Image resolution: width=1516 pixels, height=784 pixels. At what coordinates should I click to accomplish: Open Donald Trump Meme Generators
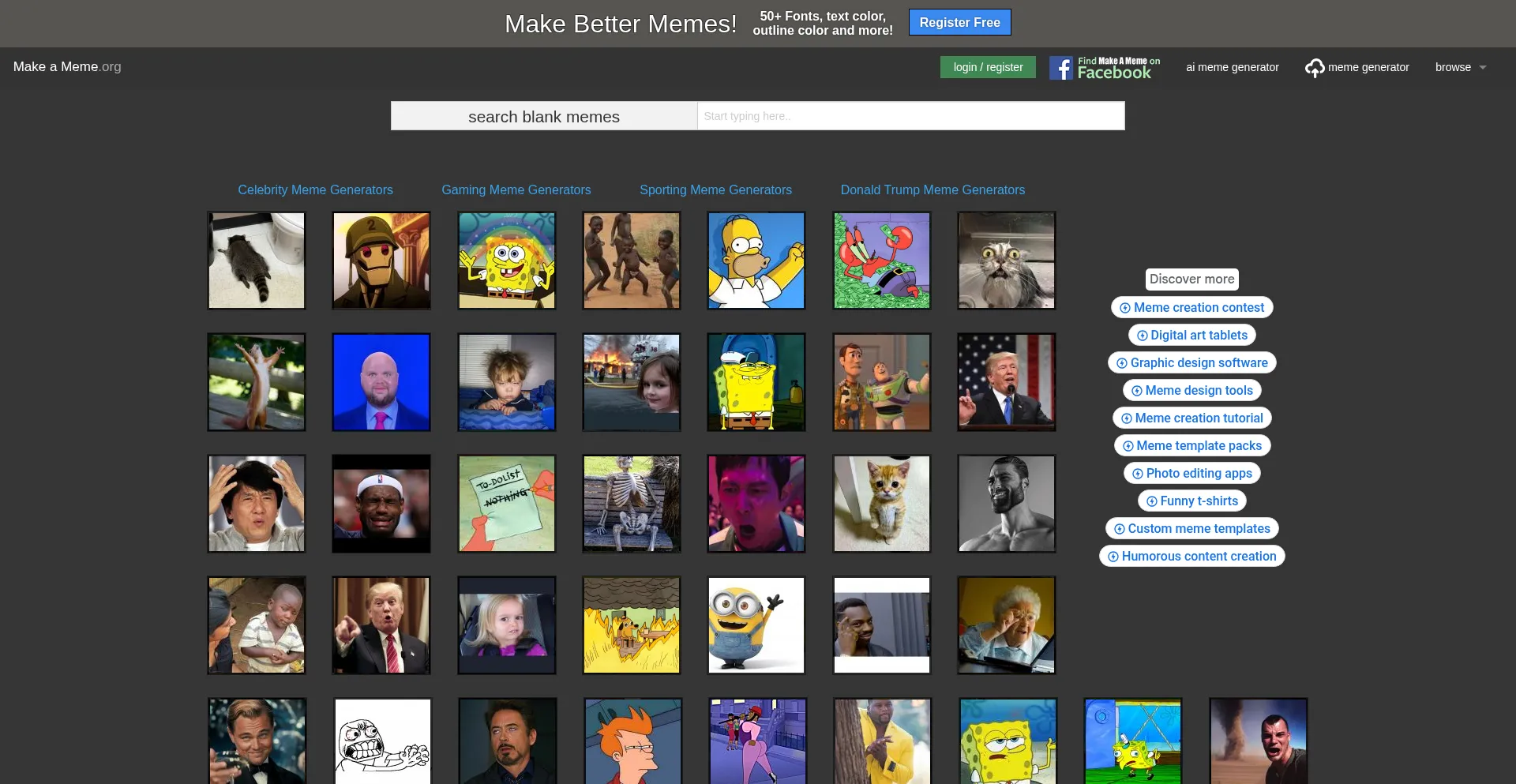(x=932, y=189)
